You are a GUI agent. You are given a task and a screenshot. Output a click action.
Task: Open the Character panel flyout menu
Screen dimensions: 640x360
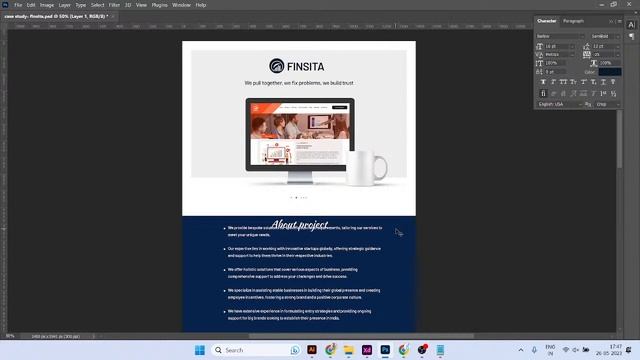point(620,21)
